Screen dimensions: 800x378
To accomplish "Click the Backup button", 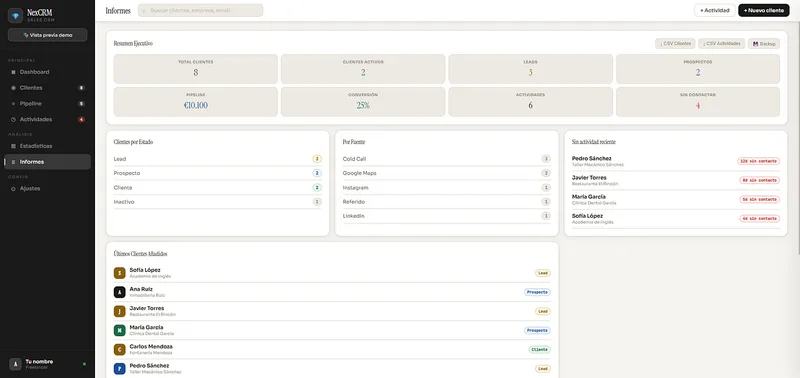I will [x=764, y=44].
